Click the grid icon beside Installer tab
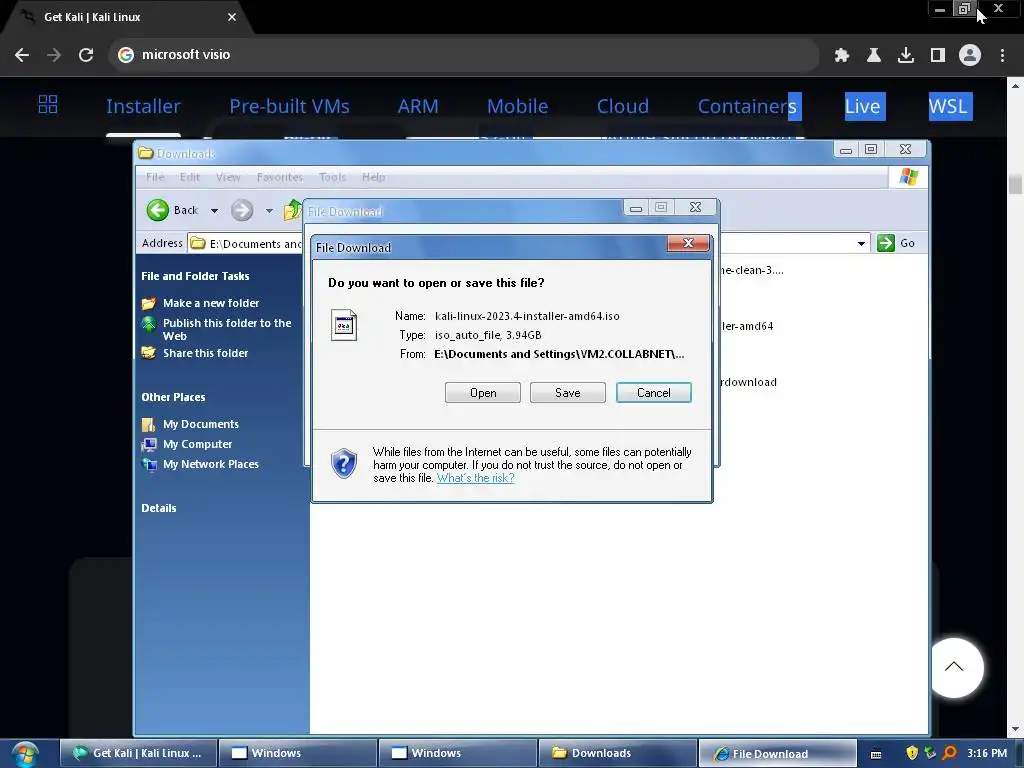This screenshot has height=768, width=1024. click(x=48, y=104)
